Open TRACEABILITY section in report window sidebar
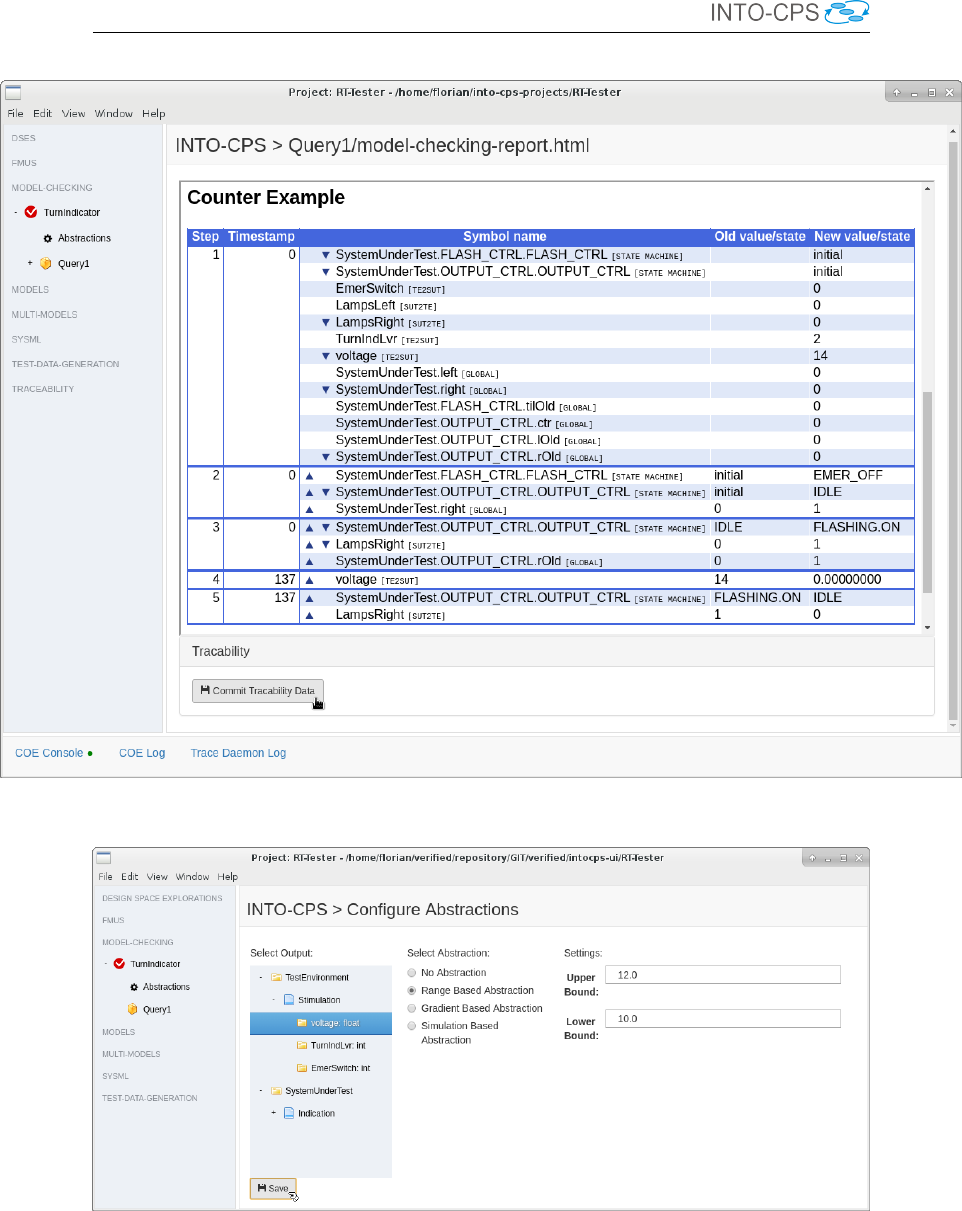Screen dimensions: 962x1211 (x=43, y=389)
